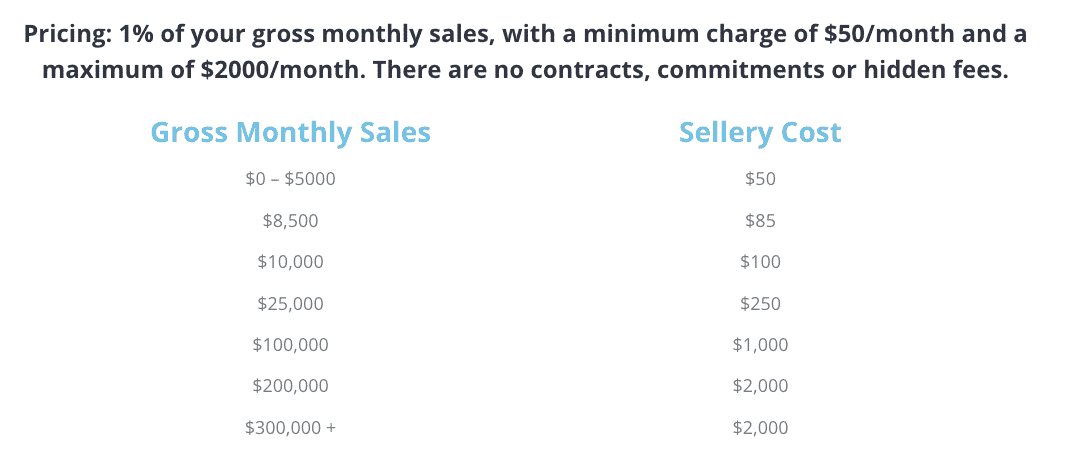Select the $250 Sellery cost entry
1067x456 pixels.
point(760,303)
